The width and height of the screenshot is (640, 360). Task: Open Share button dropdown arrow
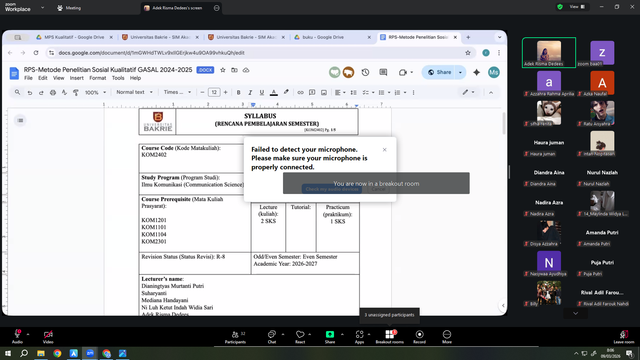pos(460,72)
